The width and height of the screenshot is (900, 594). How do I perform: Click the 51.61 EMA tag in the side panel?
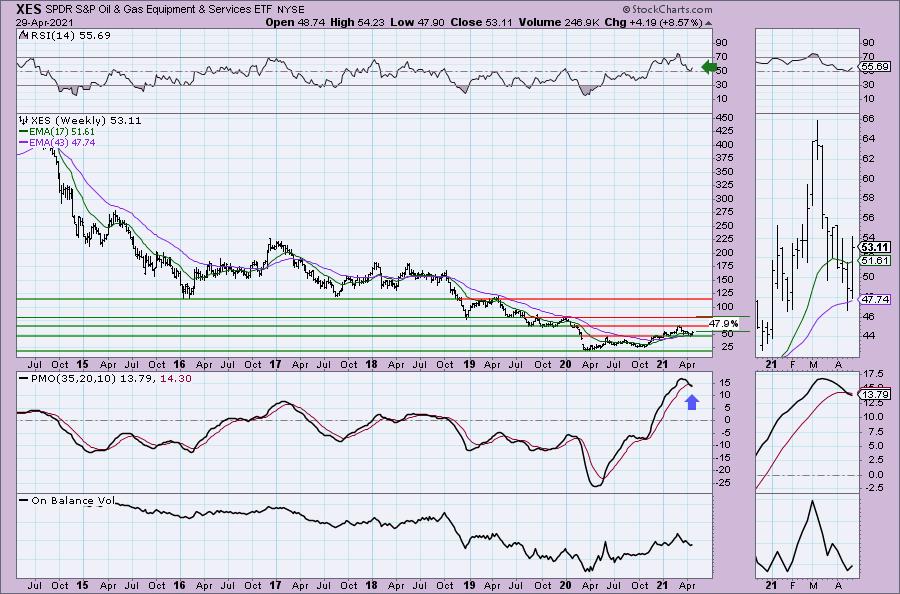tap(875, 260)
